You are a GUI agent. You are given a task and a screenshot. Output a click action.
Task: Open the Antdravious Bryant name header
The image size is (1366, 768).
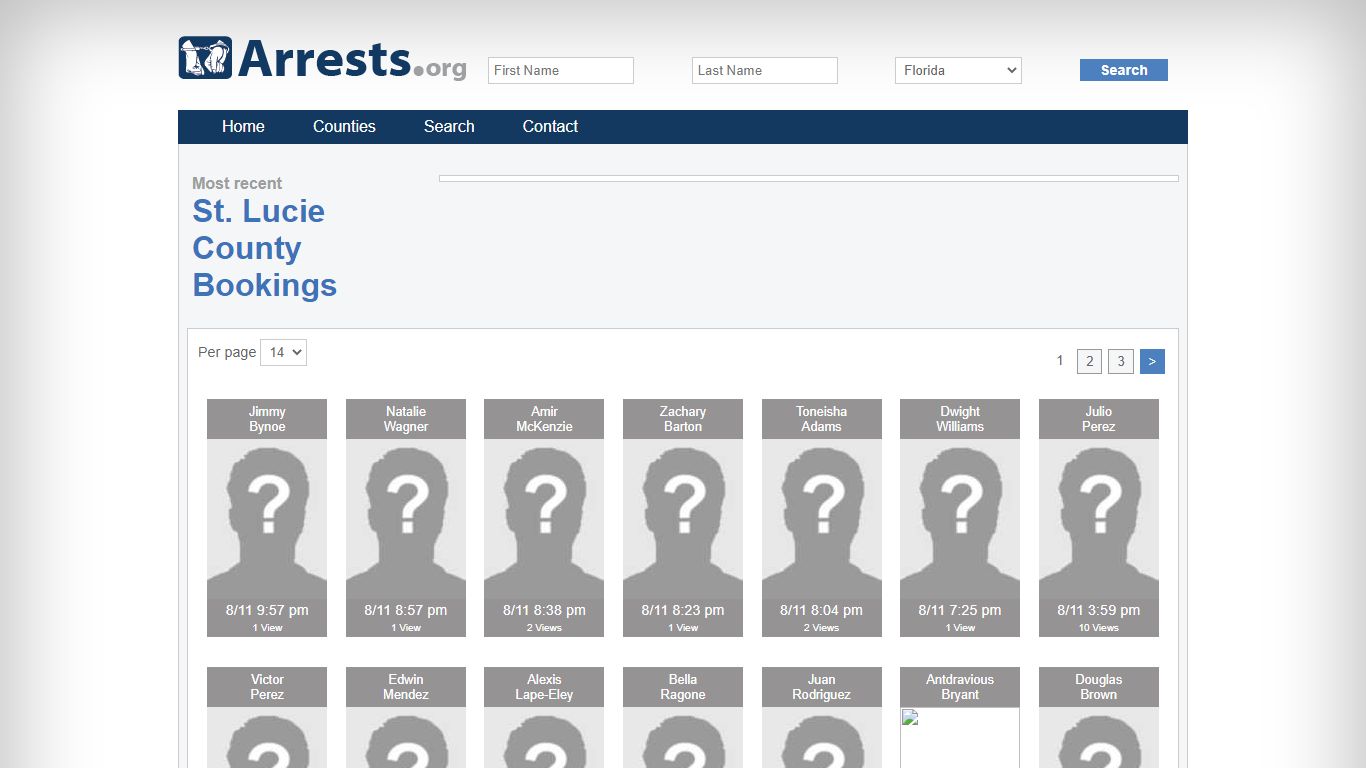pyautogui.click(x=960, y=687)
